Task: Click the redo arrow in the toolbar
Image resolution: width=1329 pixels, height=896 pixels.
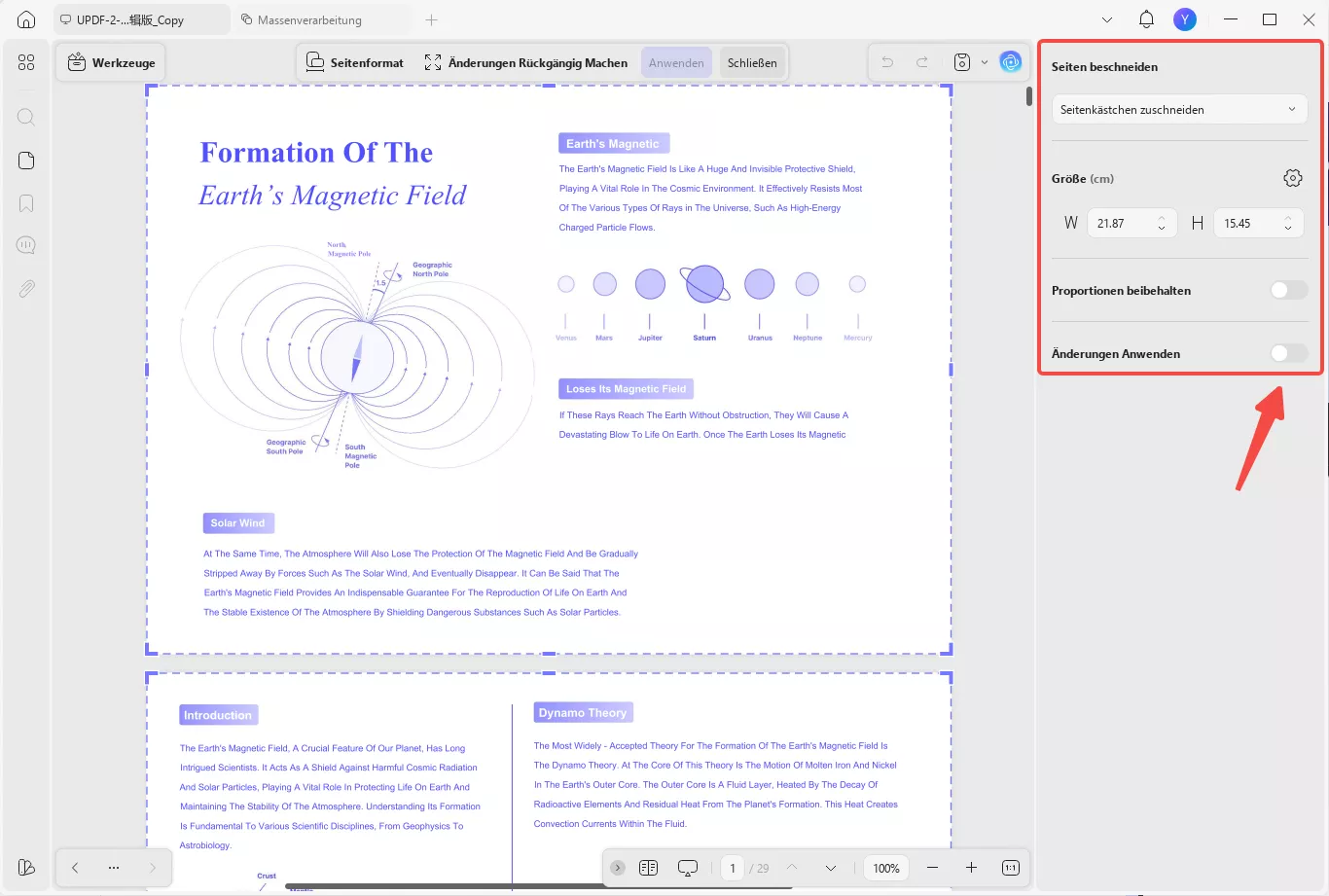Action: tap(922, 62)
